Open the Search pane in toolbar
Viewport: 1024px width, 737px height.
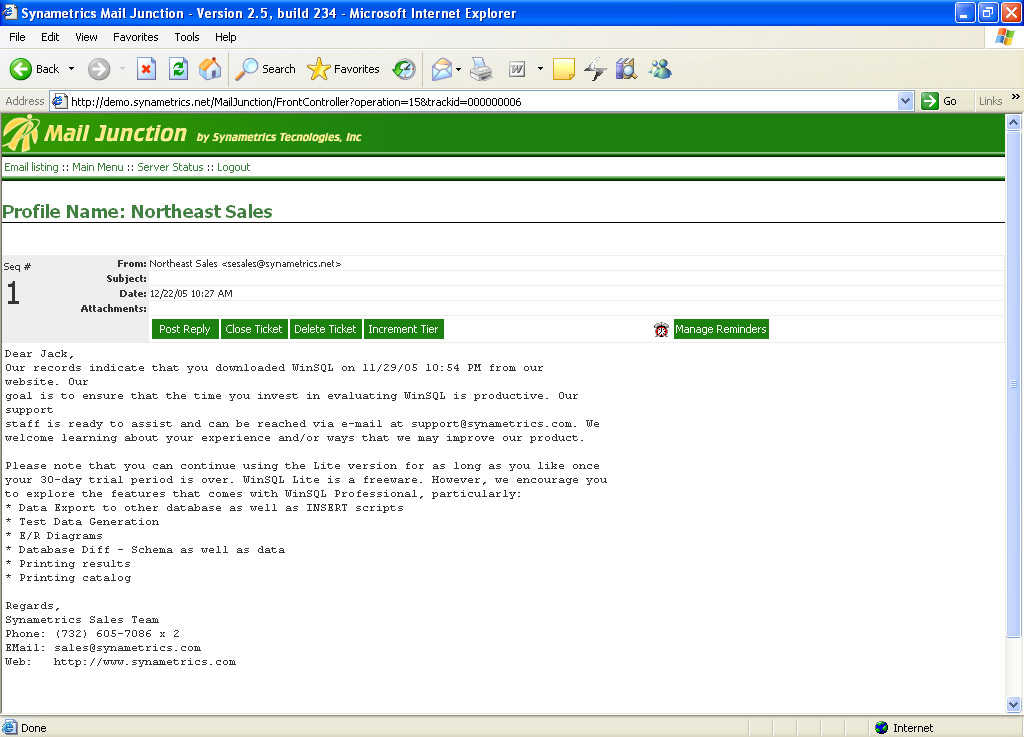click(266, 69)
